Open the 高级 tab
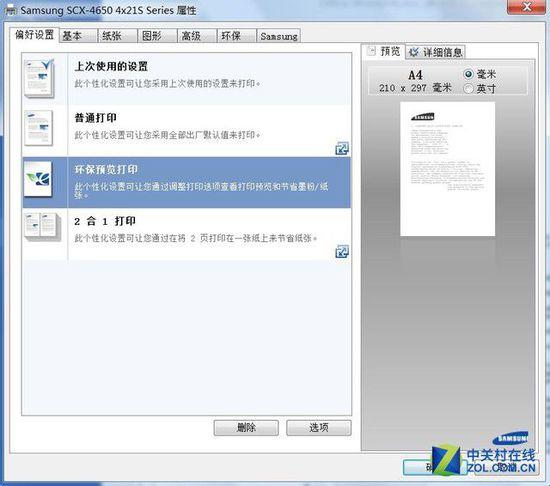This screenshot has height=486, width=550. pos(197,36)
